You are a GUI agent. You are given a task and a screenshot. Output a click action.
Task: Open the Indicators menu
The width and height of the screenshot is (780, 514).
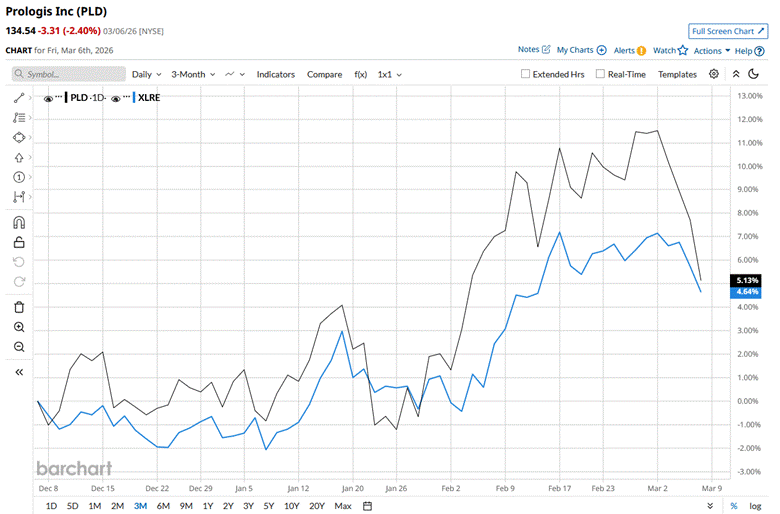(276, 74)
